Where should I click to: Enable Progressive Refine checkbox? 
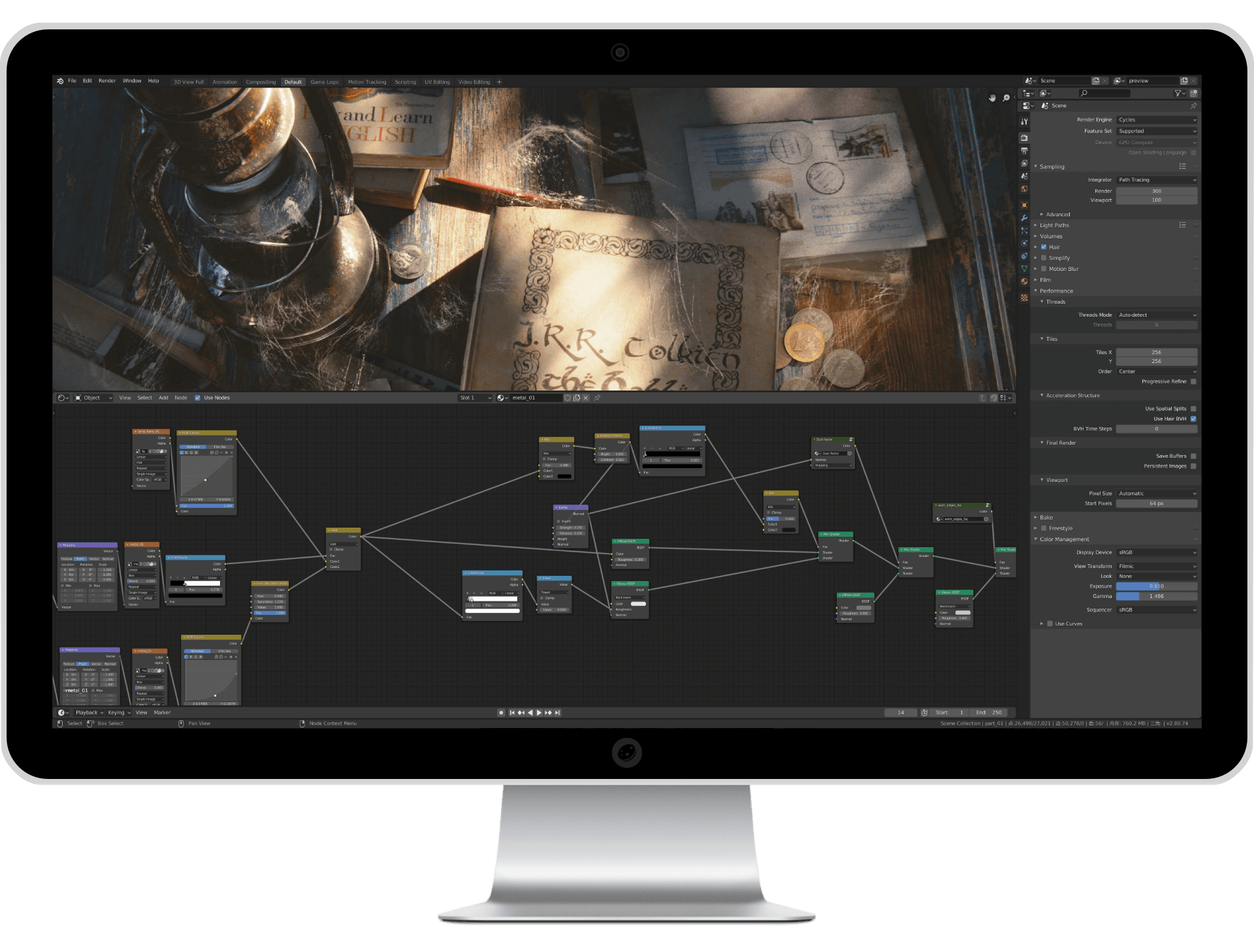pos(1193,381)
